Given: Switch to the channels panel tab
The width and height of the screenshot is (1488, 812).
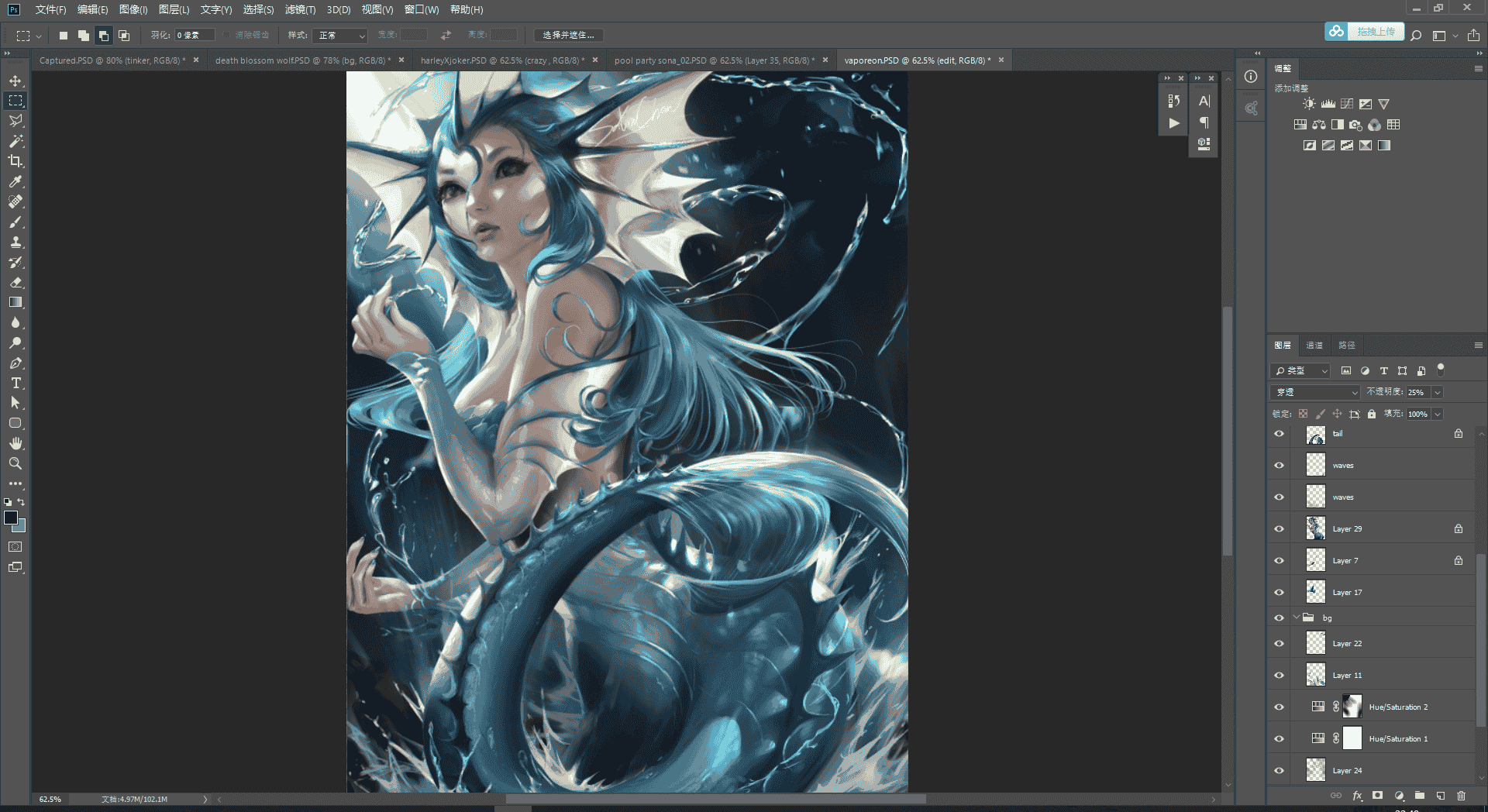Looking at the screenshot, I should pyautogui.click(x=1314, y=346).
